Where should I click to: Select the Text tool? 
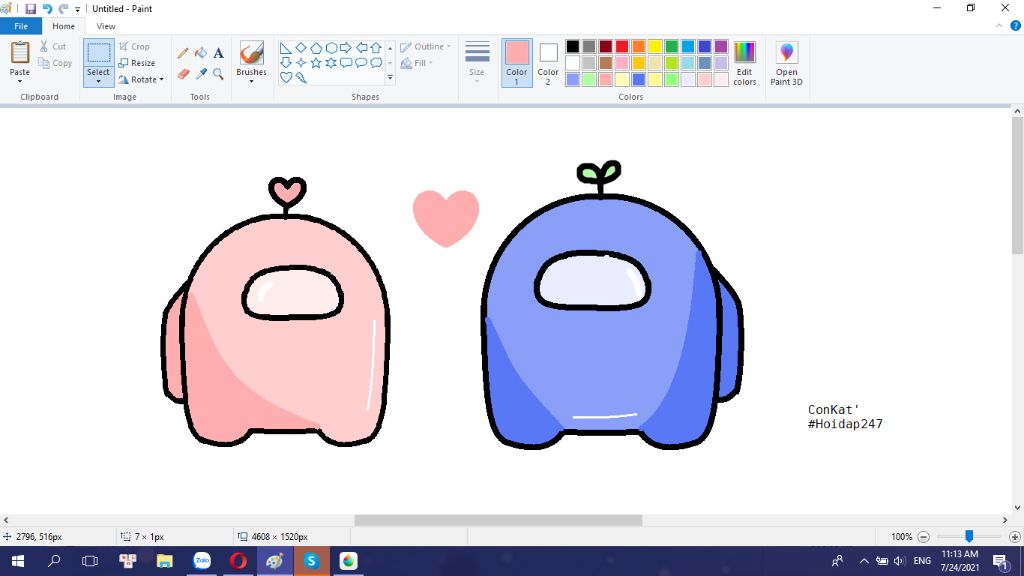218,54
